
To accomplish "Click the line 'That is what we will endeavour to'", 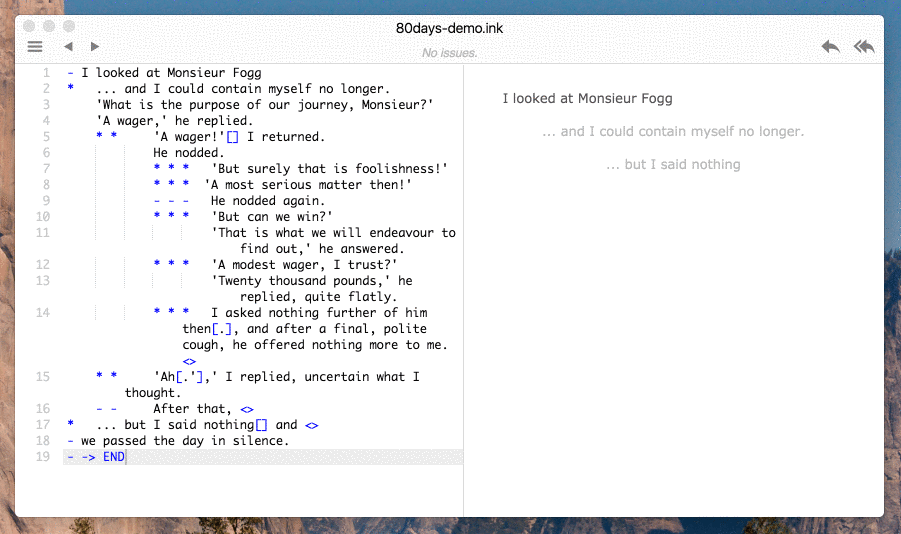I will [333, 233].
